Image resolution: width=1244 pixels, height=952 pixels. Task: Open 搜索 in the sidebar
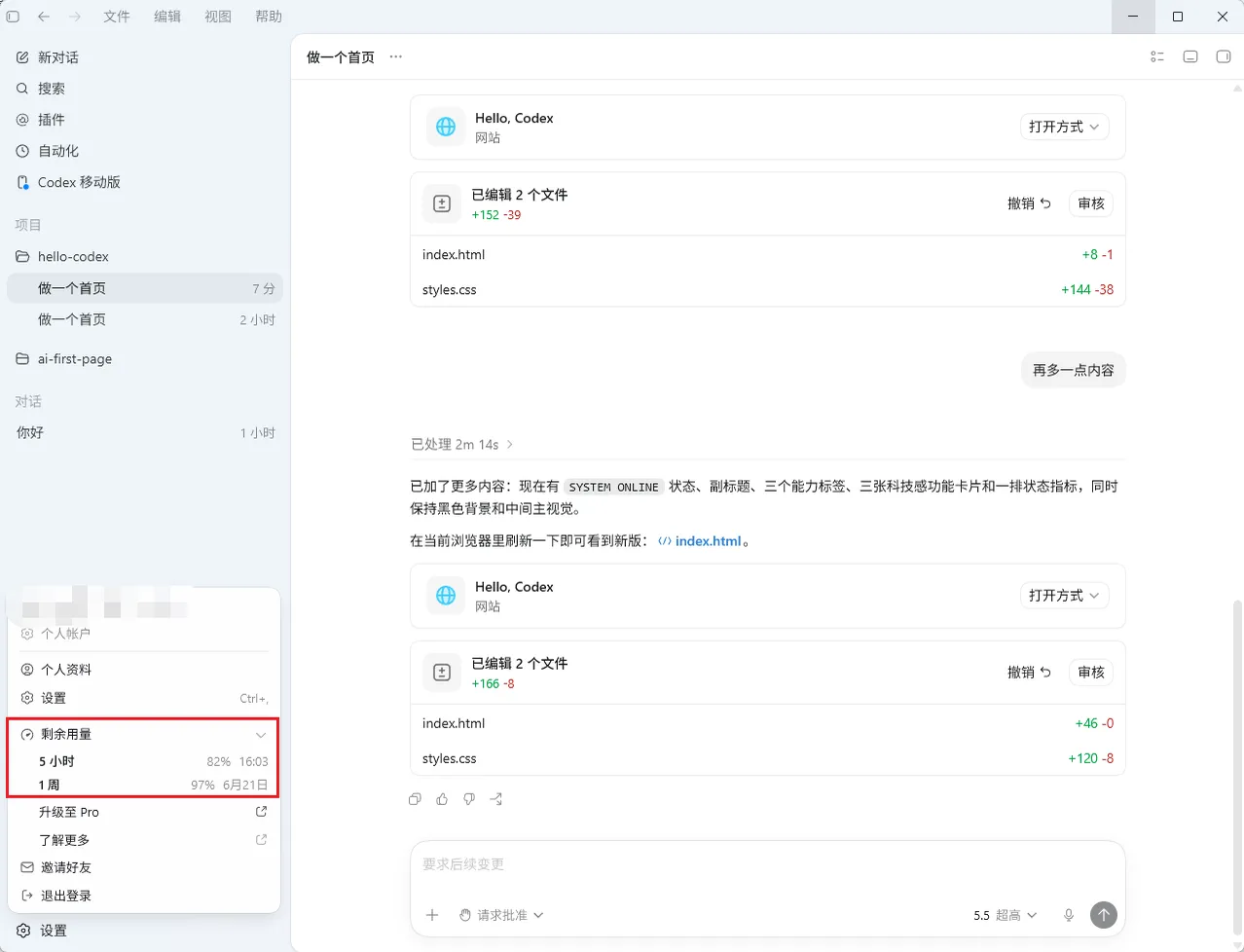click(145, 89)
